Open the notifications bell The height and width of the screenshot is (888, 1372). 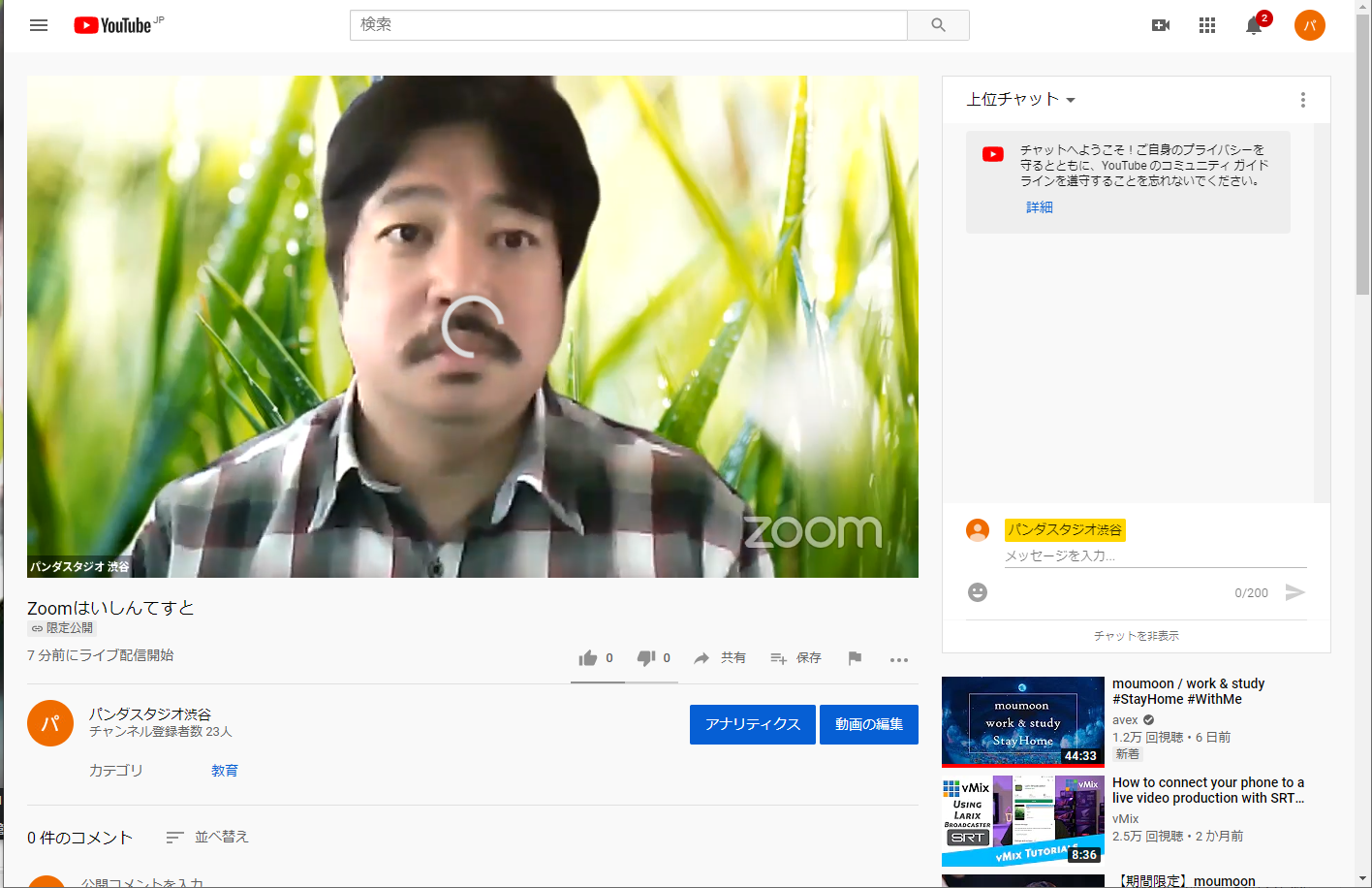click(1254, 25)
